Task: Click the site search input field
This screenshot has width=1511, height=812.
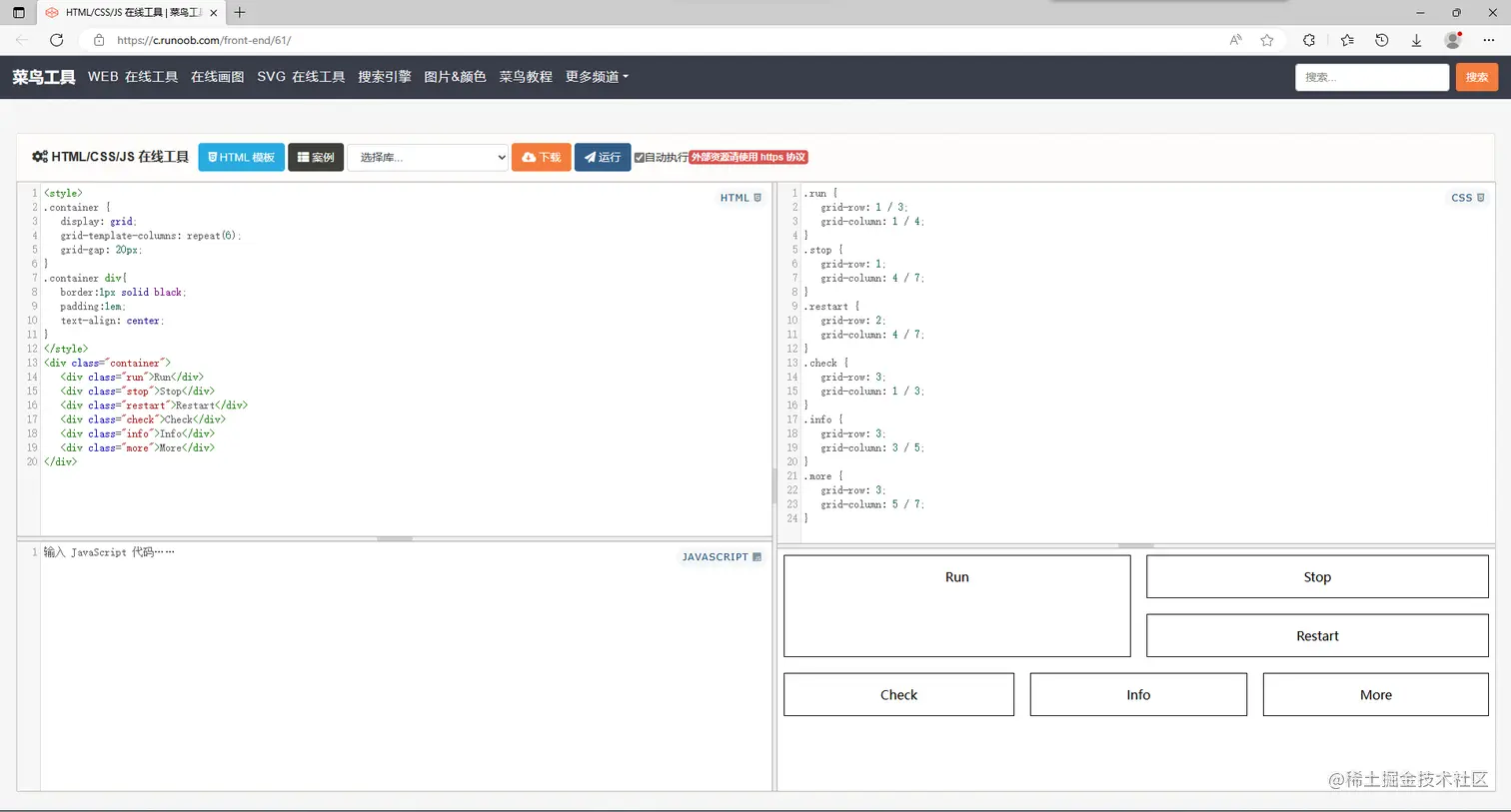Action: [1372, 77]
